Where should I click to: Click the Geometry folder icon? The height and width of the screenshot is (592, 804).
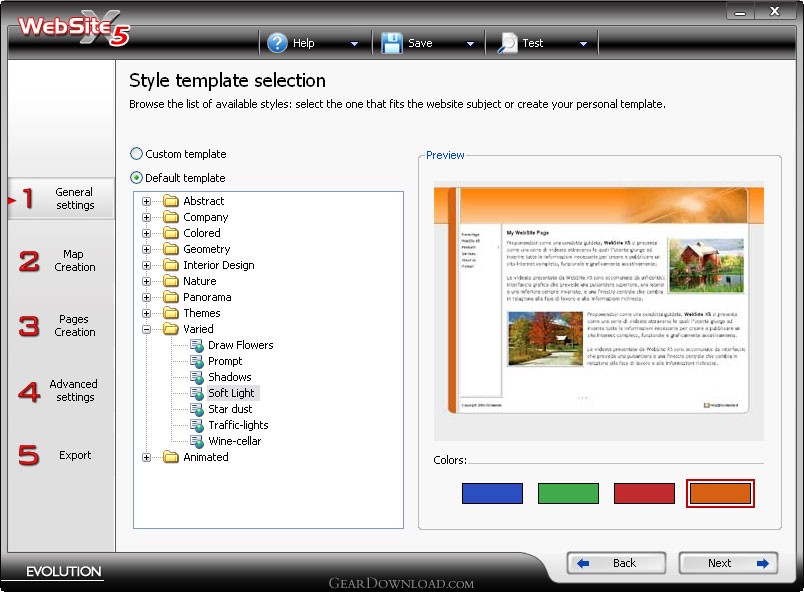pos(171,249)
